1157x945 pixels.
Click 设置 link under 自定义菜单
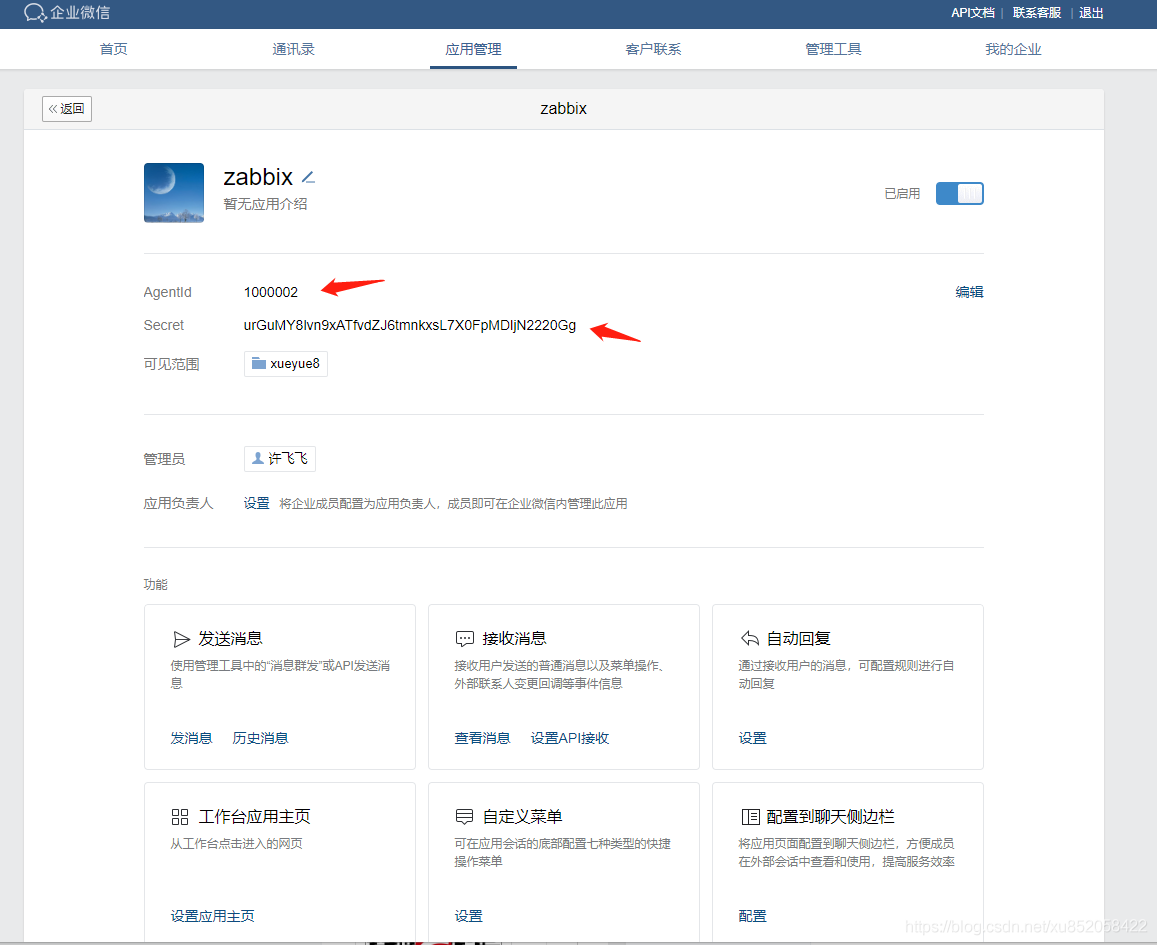(x=469, y=915)
